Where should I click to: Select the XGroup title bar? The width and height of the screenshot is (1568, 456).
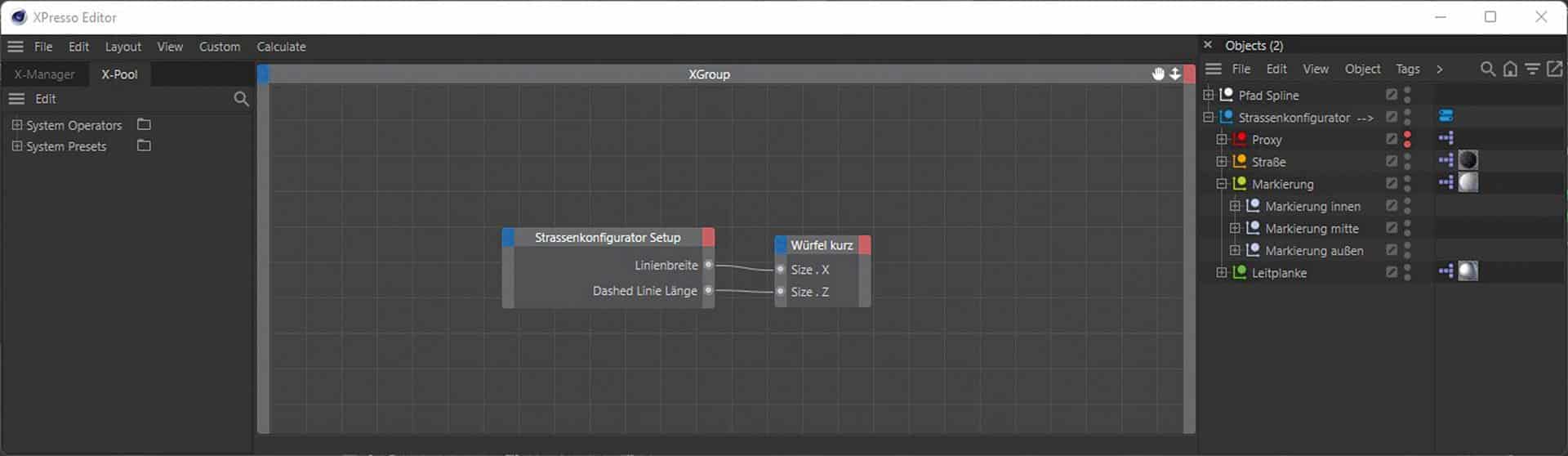[709, 74]
